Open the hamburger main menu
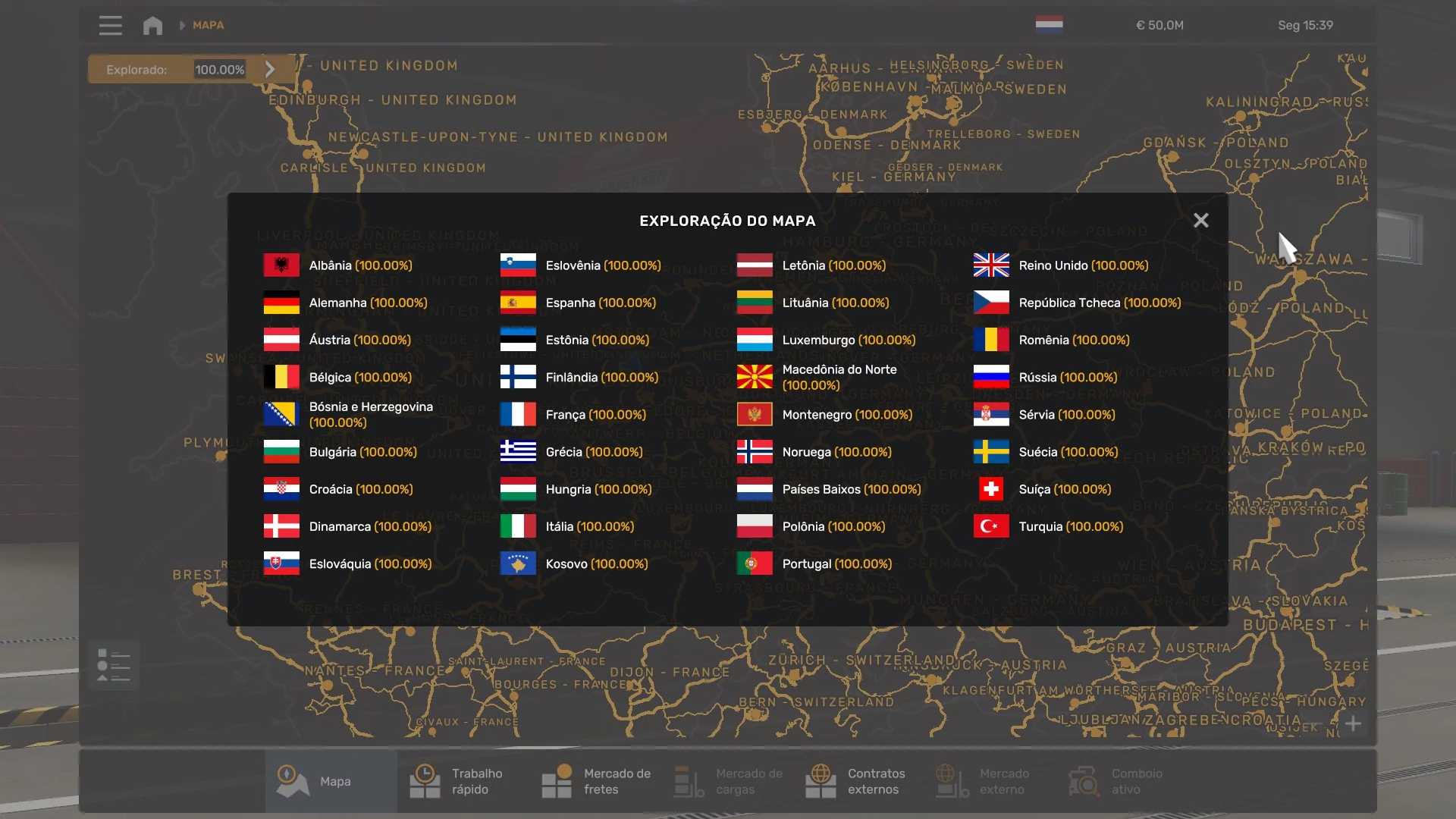1456x819 pixels. (110, 25)
